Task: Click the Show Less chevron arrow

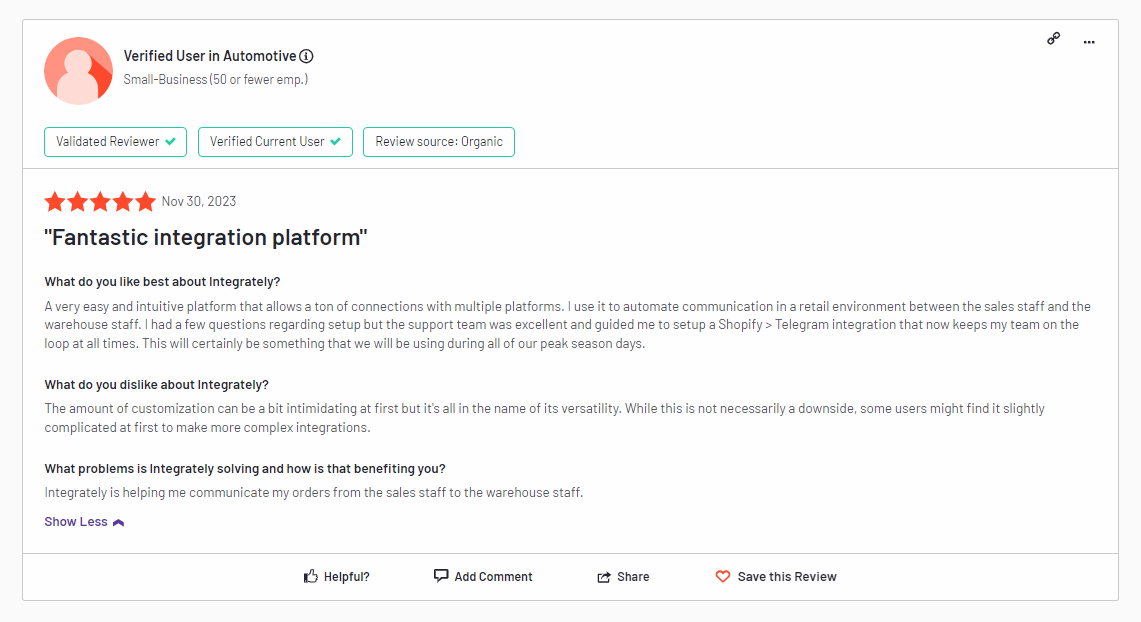Action: [119, 522]
